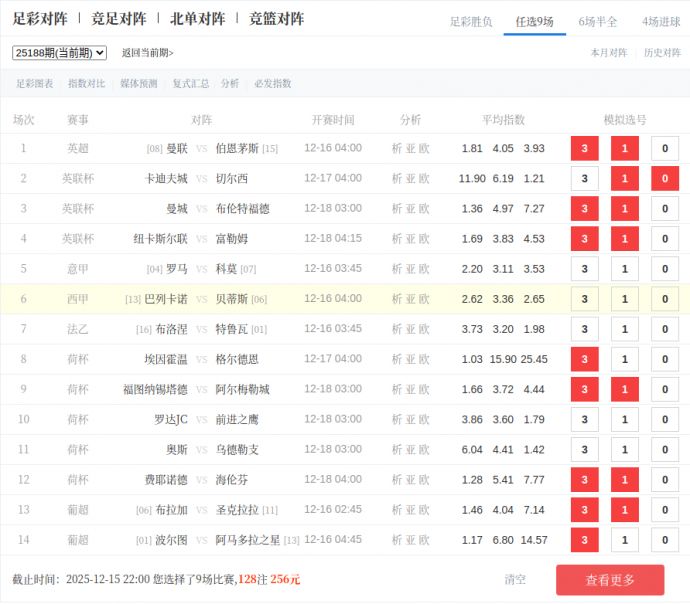Toggle pick 3 for 曼联 vs 伯恩茅斯
This screenshot has width=690, height=604.
click(x=584, y=149)
